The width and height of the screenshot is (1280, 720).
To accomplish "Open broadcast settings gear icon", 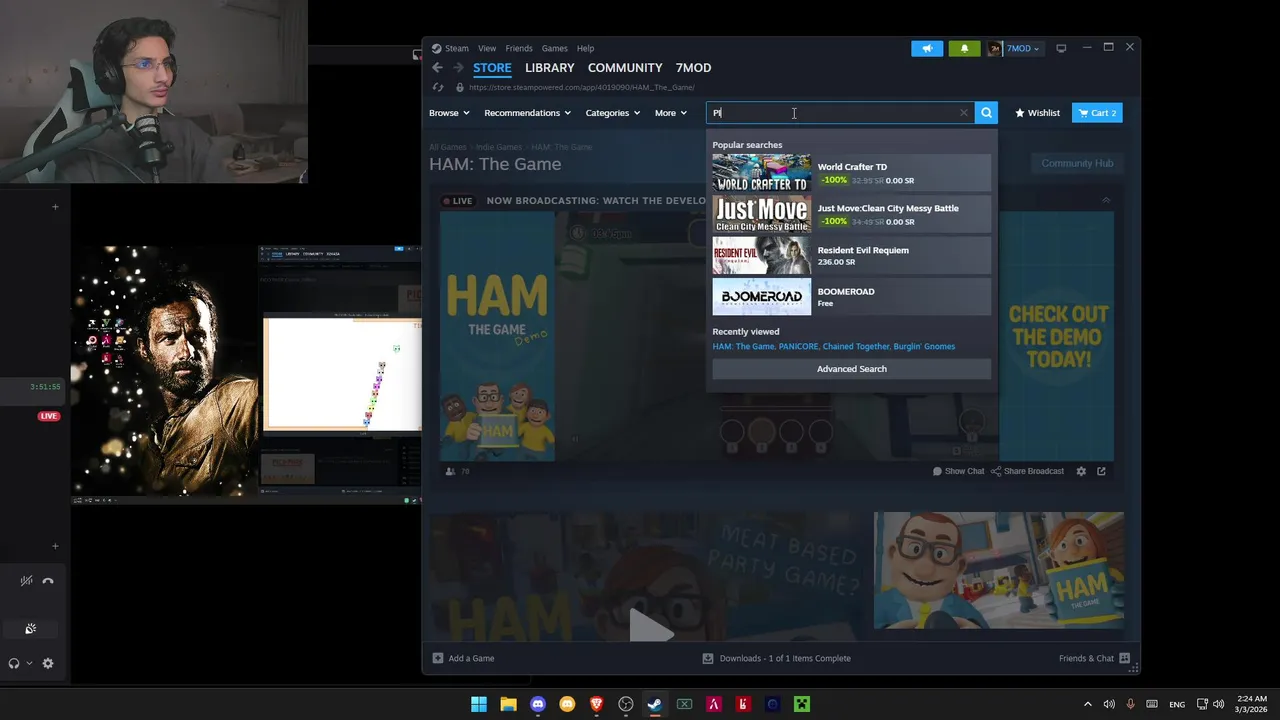I will tap(1081, 471).
